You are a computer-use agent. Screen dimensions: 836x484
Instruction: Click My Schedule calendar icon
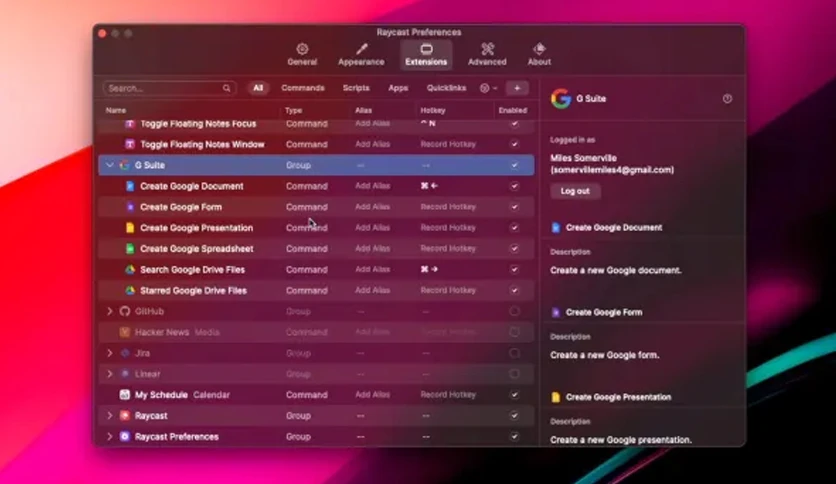[x=125, y=395]
